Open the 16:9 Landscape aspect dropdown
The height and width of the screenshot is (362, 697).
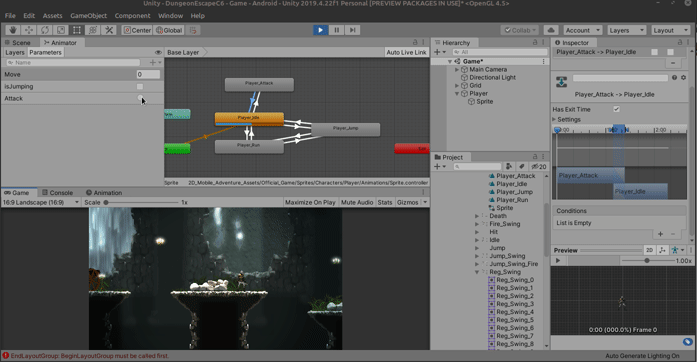[x=40, y=202]
